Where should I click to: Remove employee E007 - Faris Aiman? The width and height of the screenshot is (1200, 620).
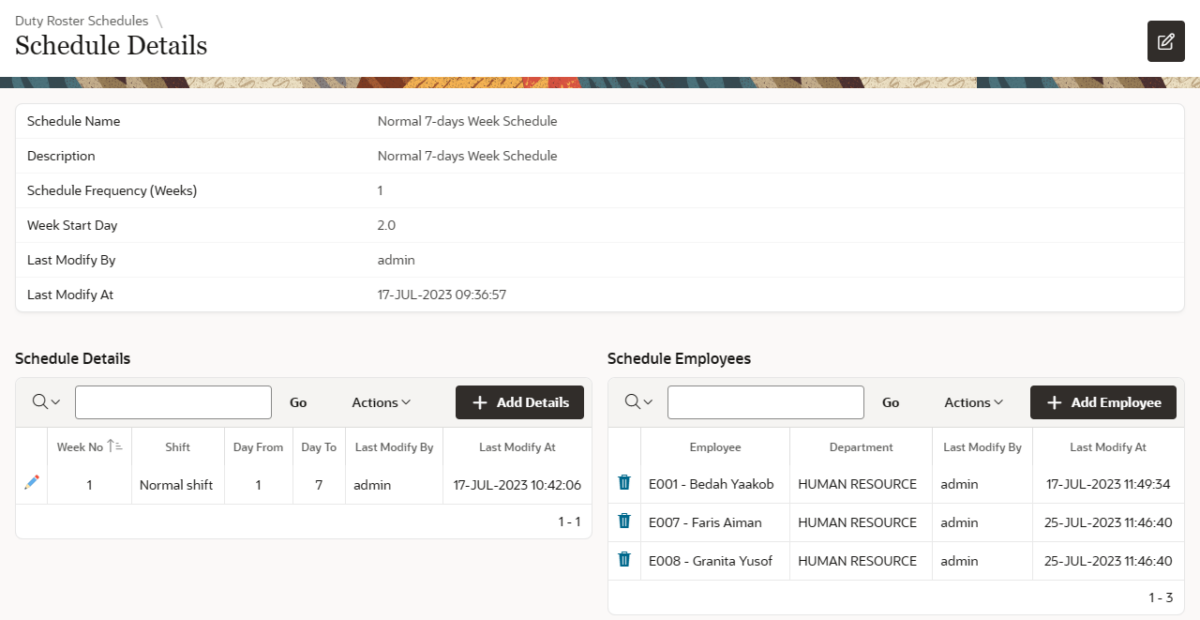click(x=624, y=521)
